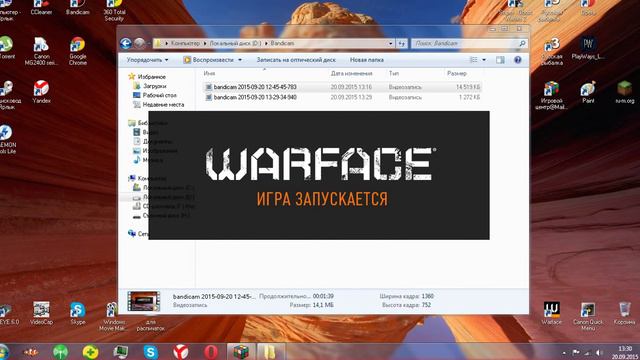The image size is (640, 360).
Task: Click Записать на оптический диск
Action: pos(296,60)
